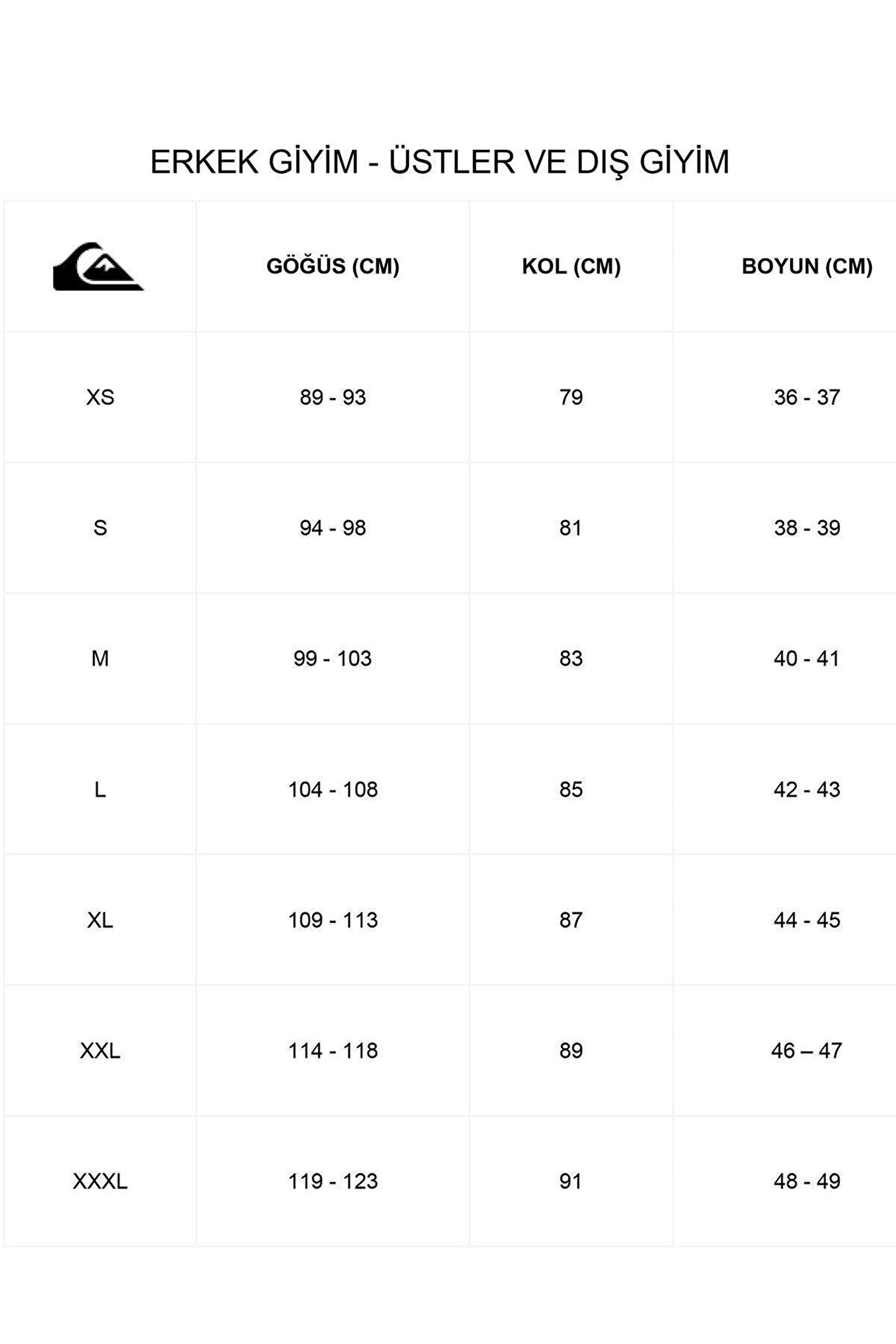Click chest value 109 - 113
Screen dimensions: 896x1344
[x=333, y=920]
